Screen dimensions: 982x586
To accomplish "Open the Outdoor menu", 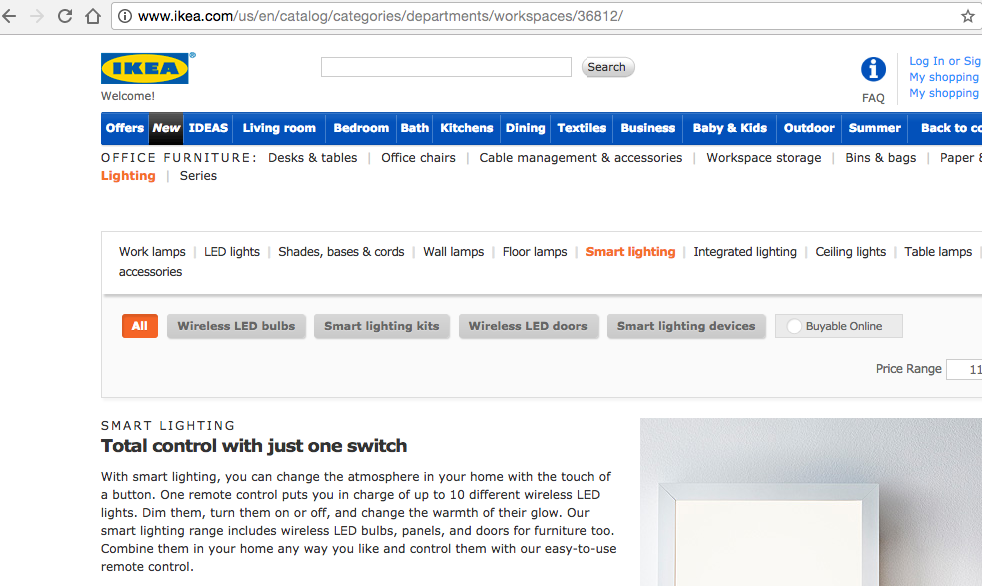I will [809, 128].
